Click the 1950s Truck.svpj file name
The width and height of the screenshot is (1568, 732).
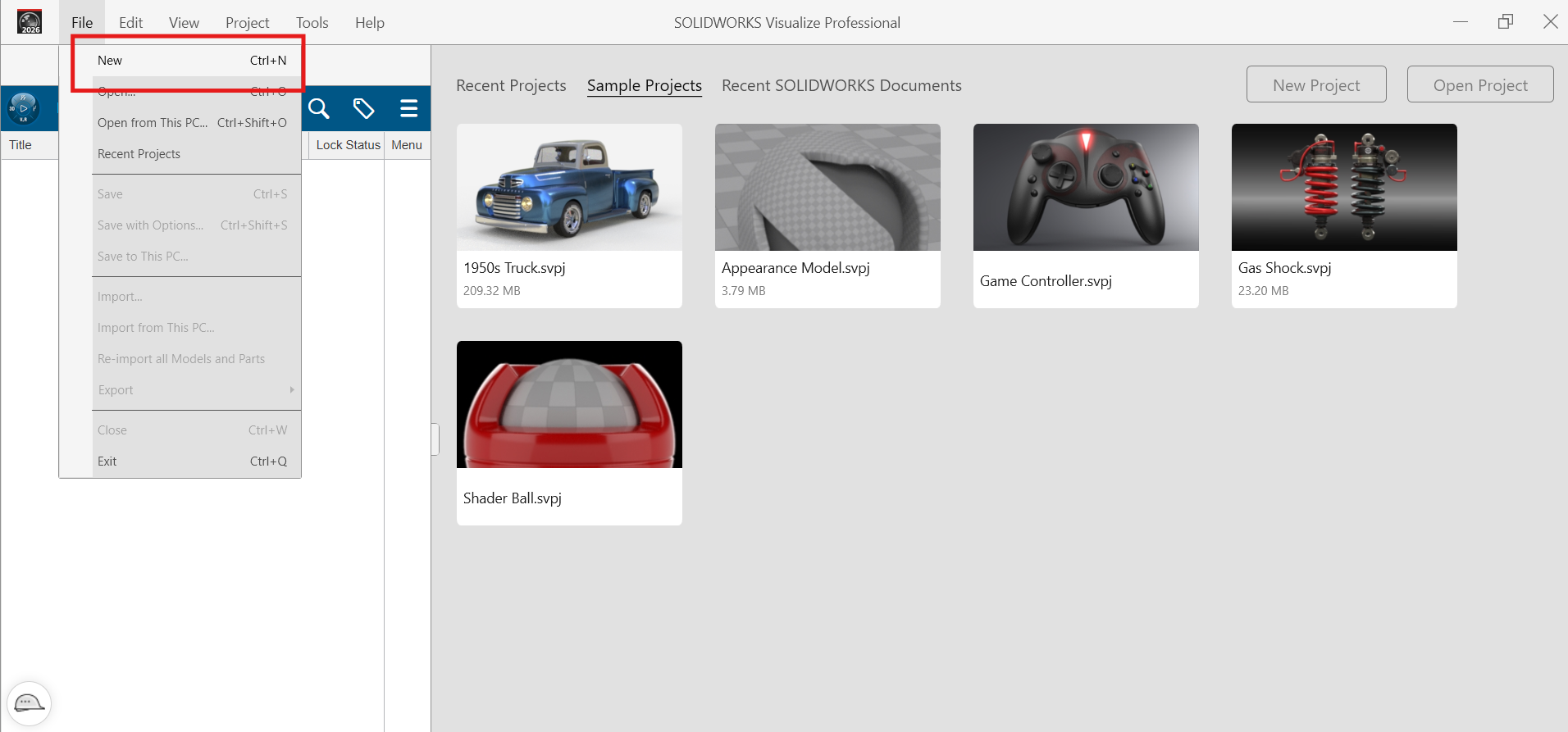(x=514, y=268)
